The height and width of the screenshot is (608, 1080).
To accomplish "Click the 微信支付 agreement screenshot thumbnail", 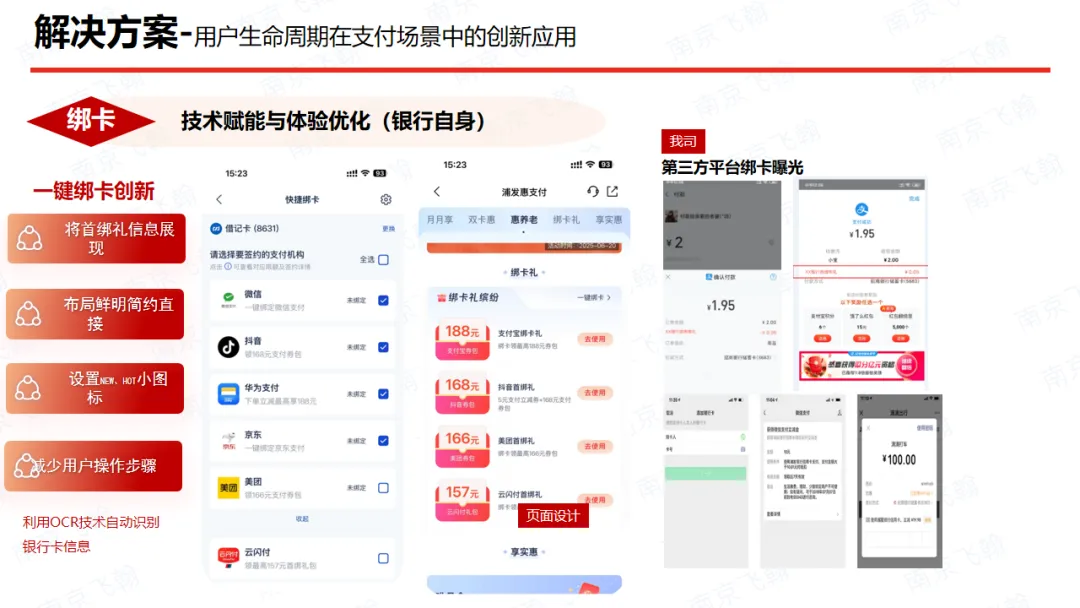I will coord(802,481).
